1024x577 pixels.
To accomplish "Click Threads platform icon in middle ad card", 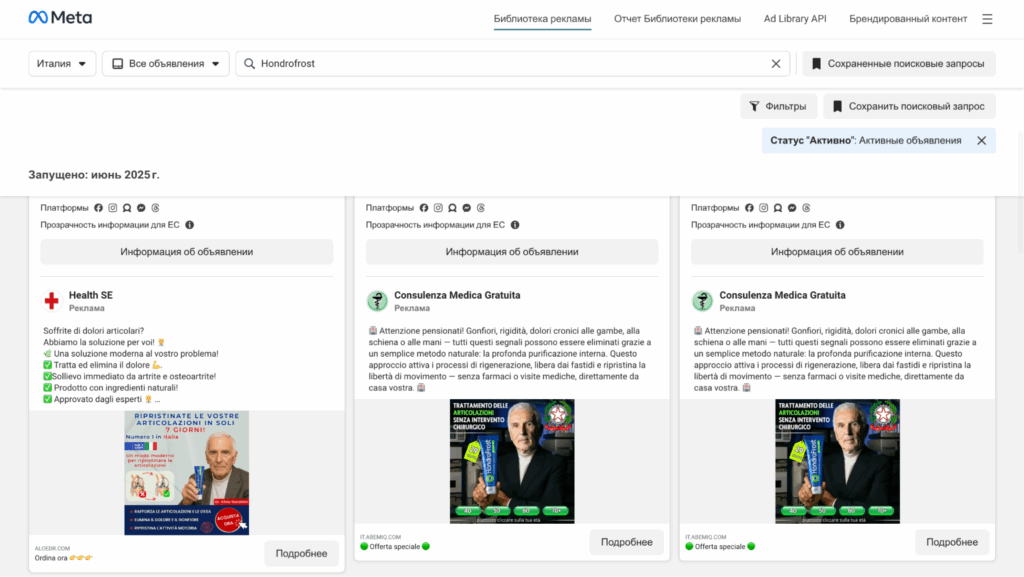I will 481,208.
